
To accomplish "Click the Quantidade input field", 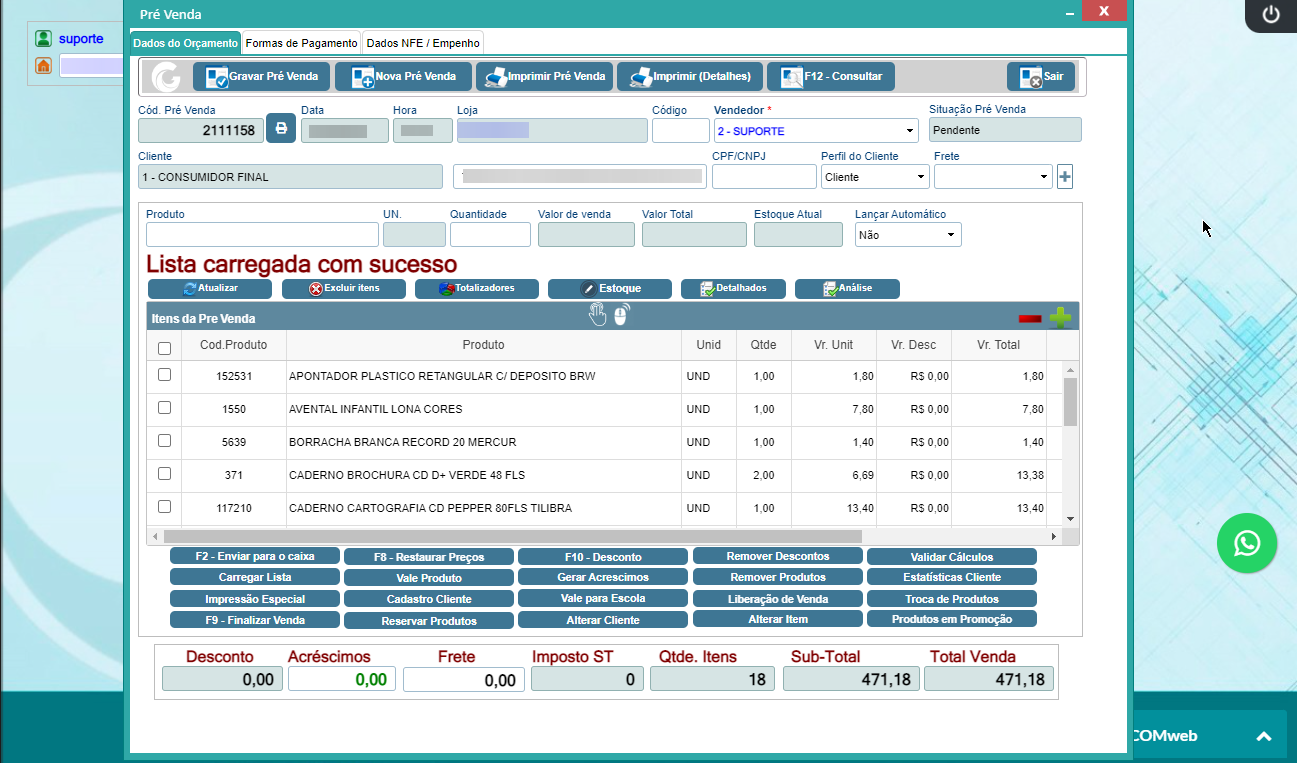I will 490,235.
